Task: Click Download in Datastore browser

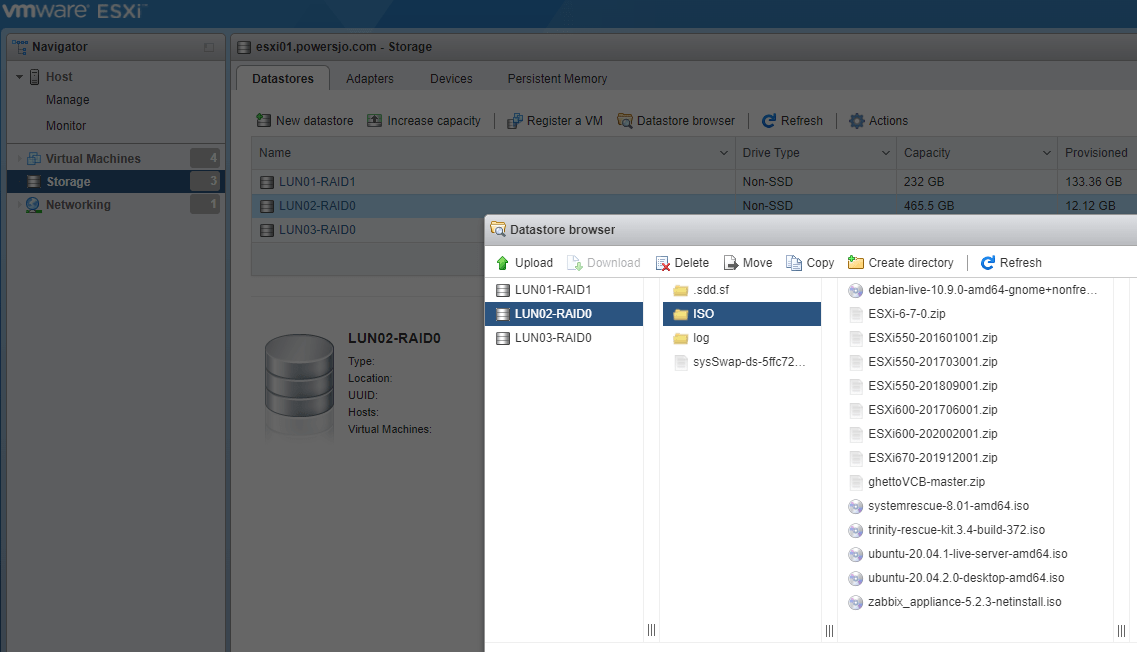Action: [x=604, y=263]
